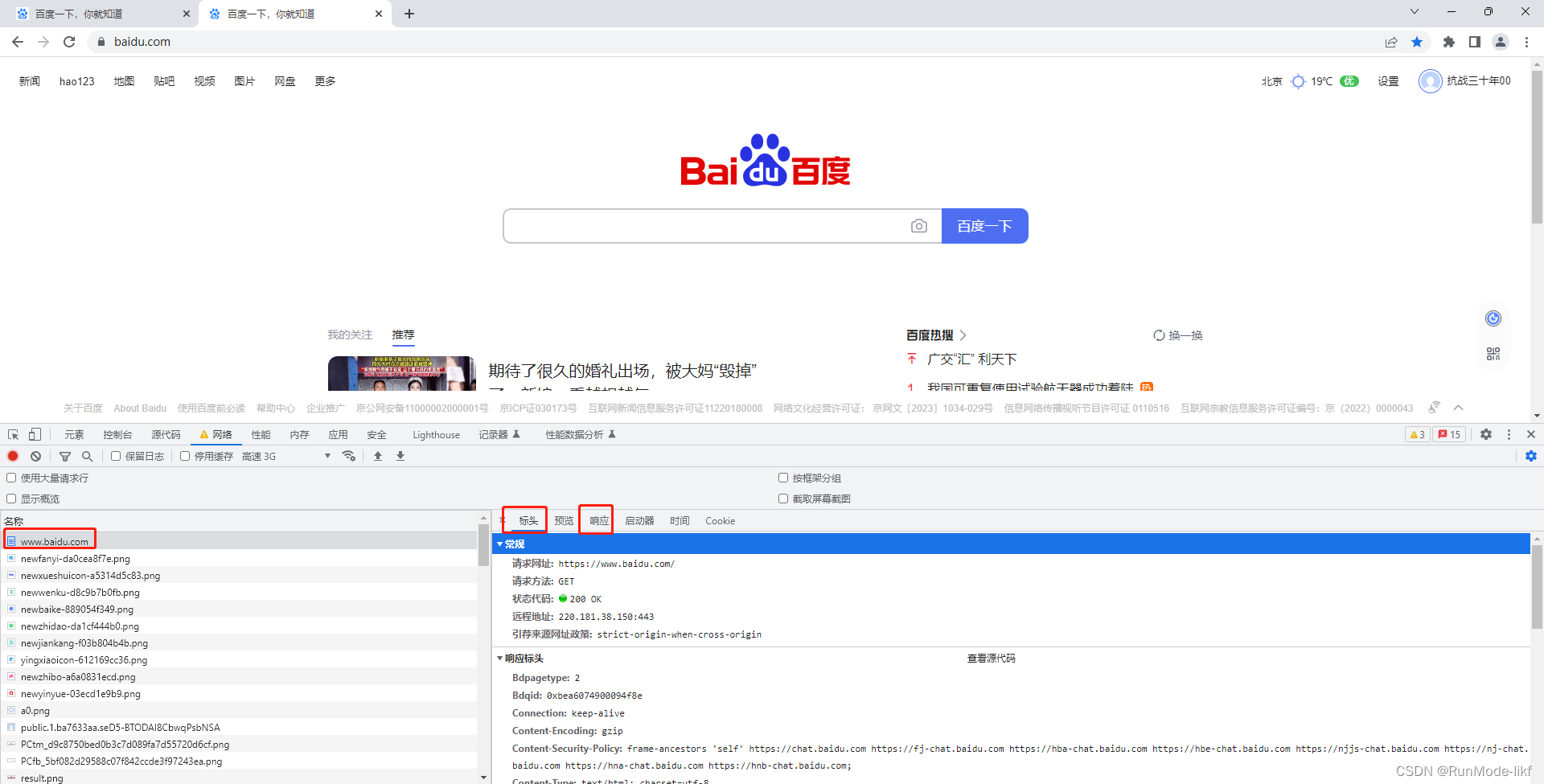
Task: Open DevTools more options menu
Action: (x=1509, y=434)
